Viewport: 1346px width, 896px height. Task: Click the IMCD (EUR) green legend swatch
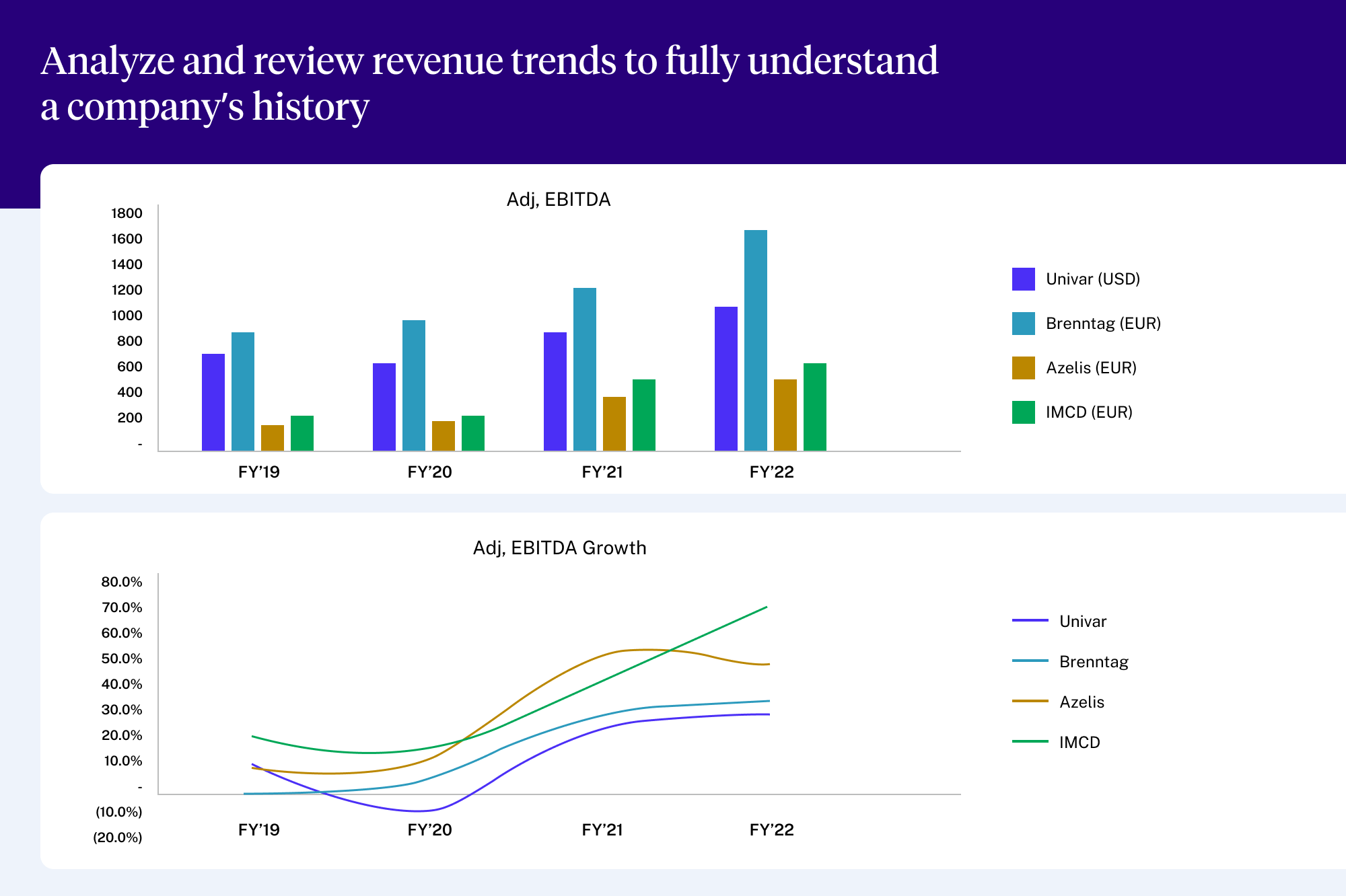point(1023,412)
